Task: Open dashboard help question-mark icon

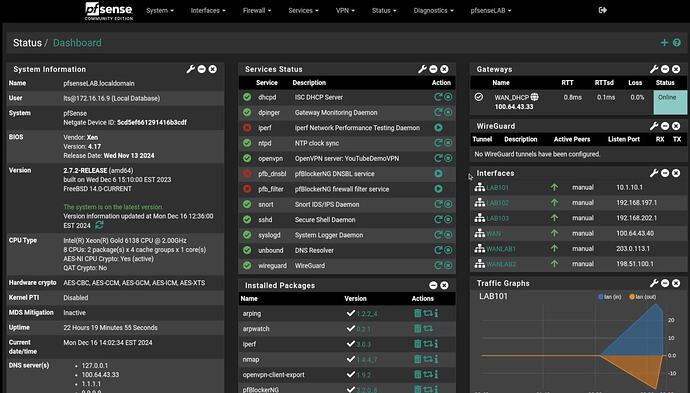Action: pyautogui.click(x=677, y=43)
